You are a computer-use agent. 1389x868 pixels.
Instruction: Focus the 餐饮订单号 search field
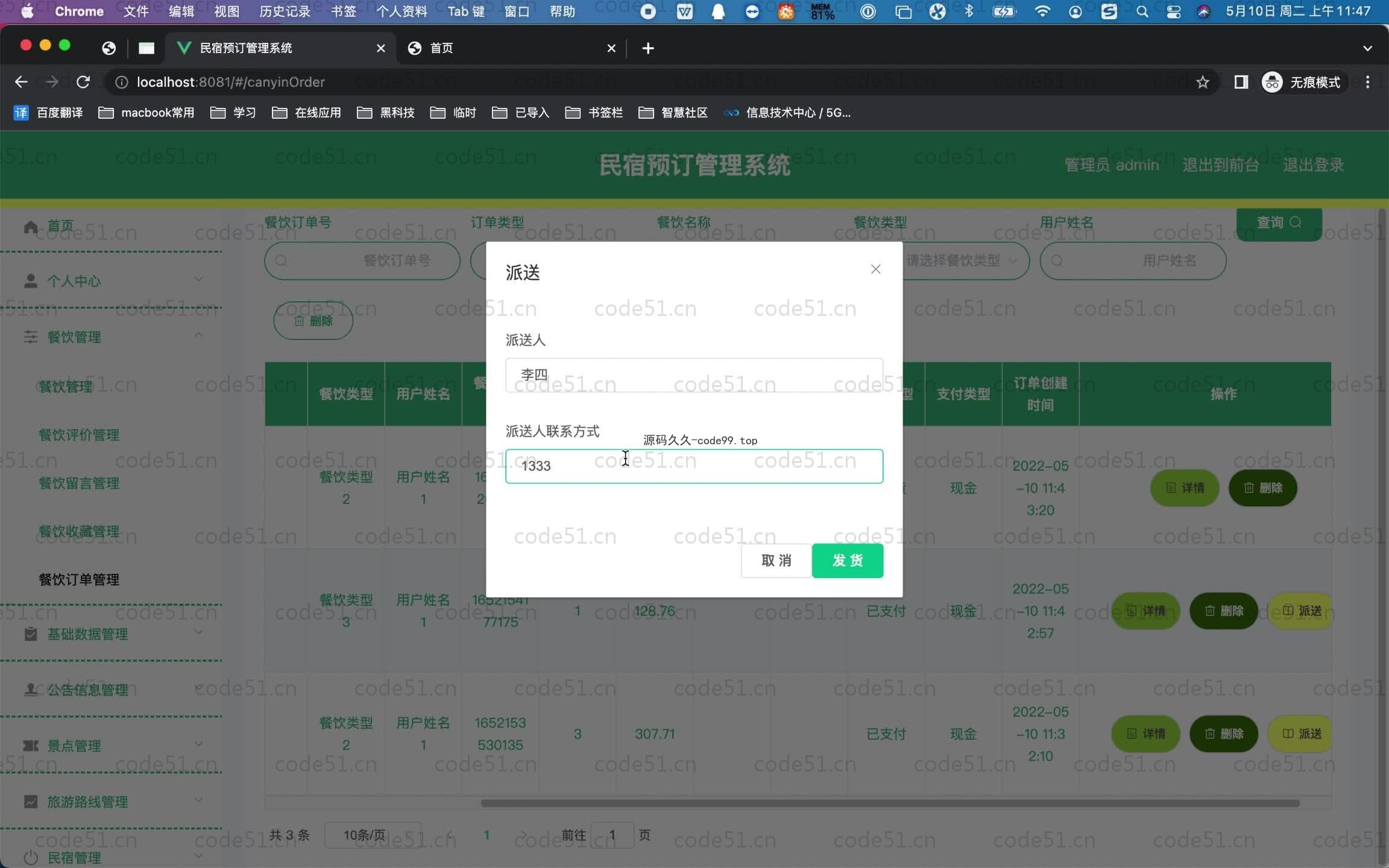tap(362, 261)
